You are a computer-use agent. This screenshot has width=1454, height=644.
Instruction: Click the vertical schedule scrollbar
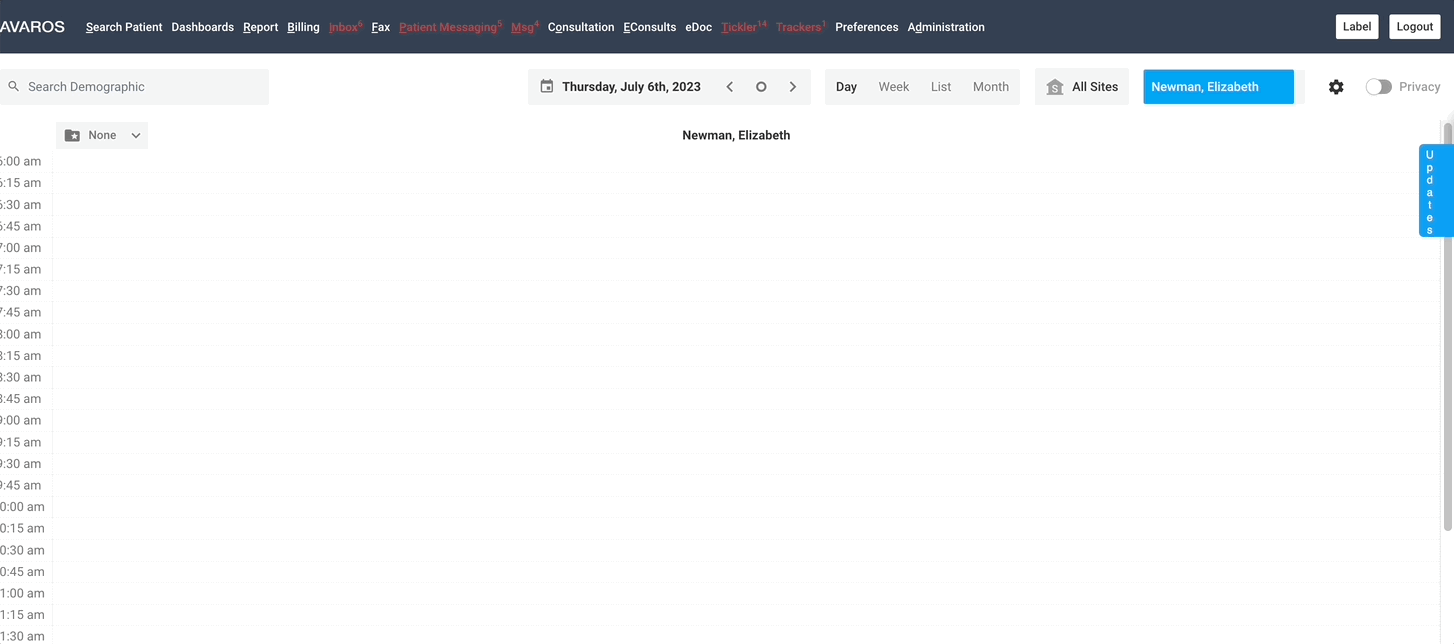(x=1448, y=325)
